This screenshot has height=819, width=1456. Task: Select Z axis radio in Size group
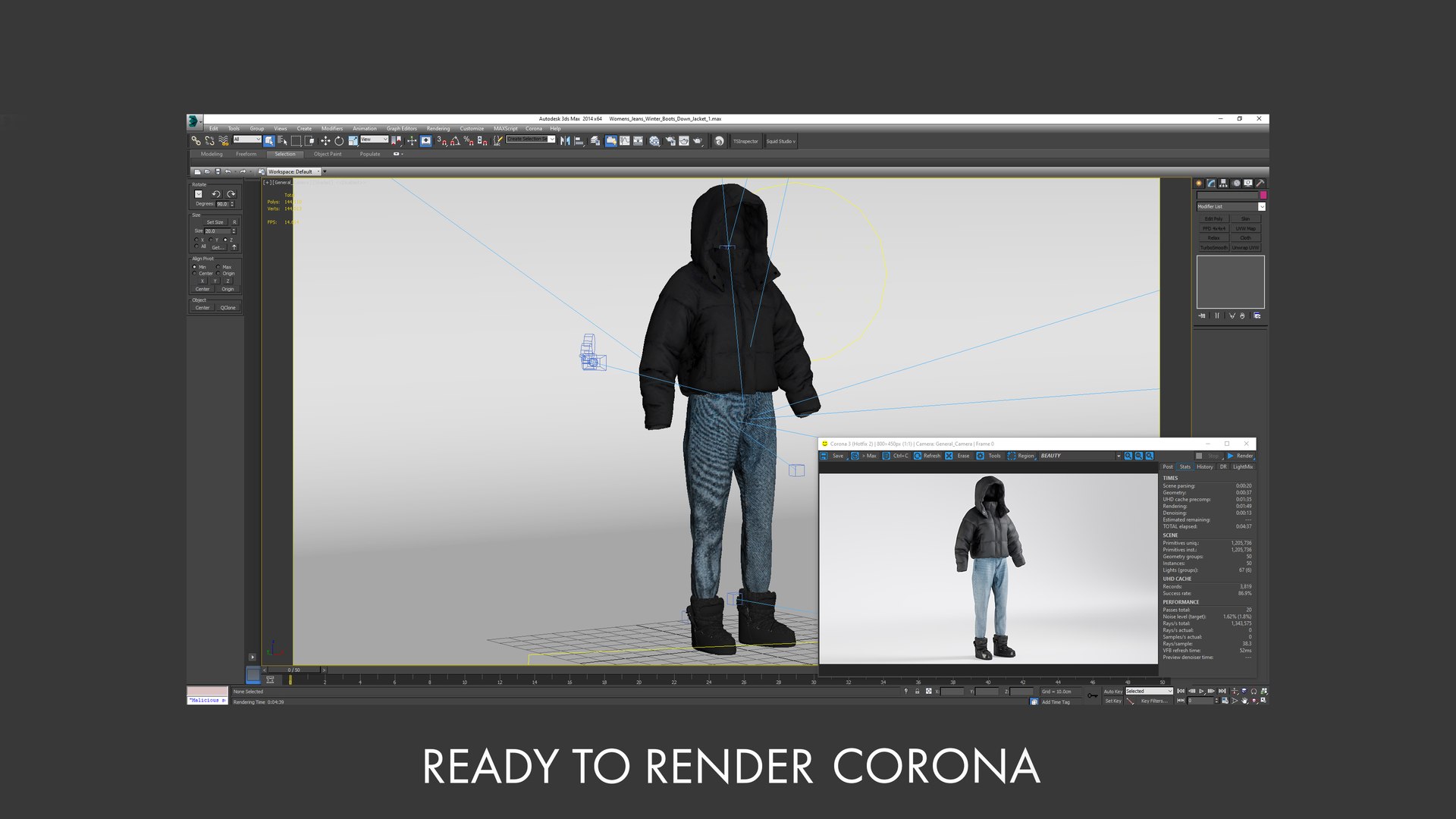pos(225,240)
